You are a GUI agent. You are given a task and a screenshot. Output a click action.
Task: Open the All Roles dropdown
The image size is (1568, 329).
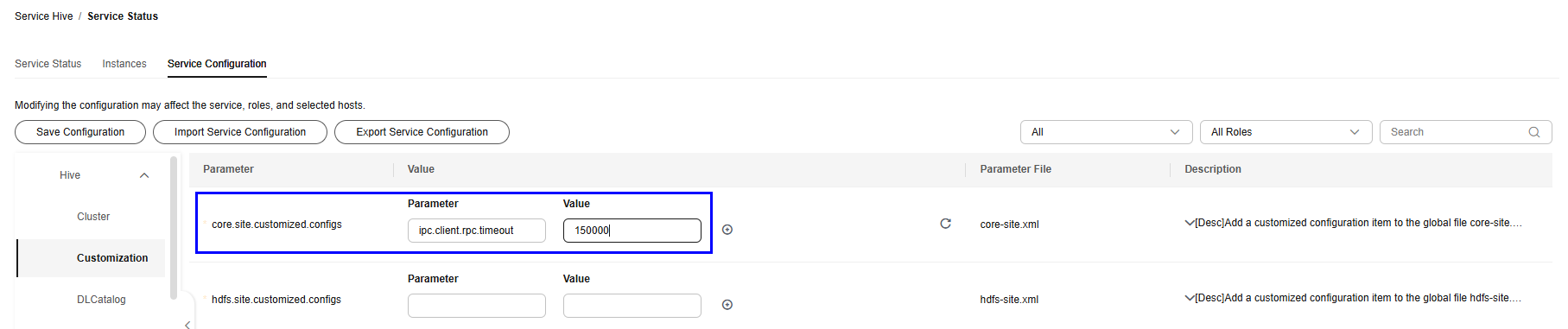[x=1286, y=132]
